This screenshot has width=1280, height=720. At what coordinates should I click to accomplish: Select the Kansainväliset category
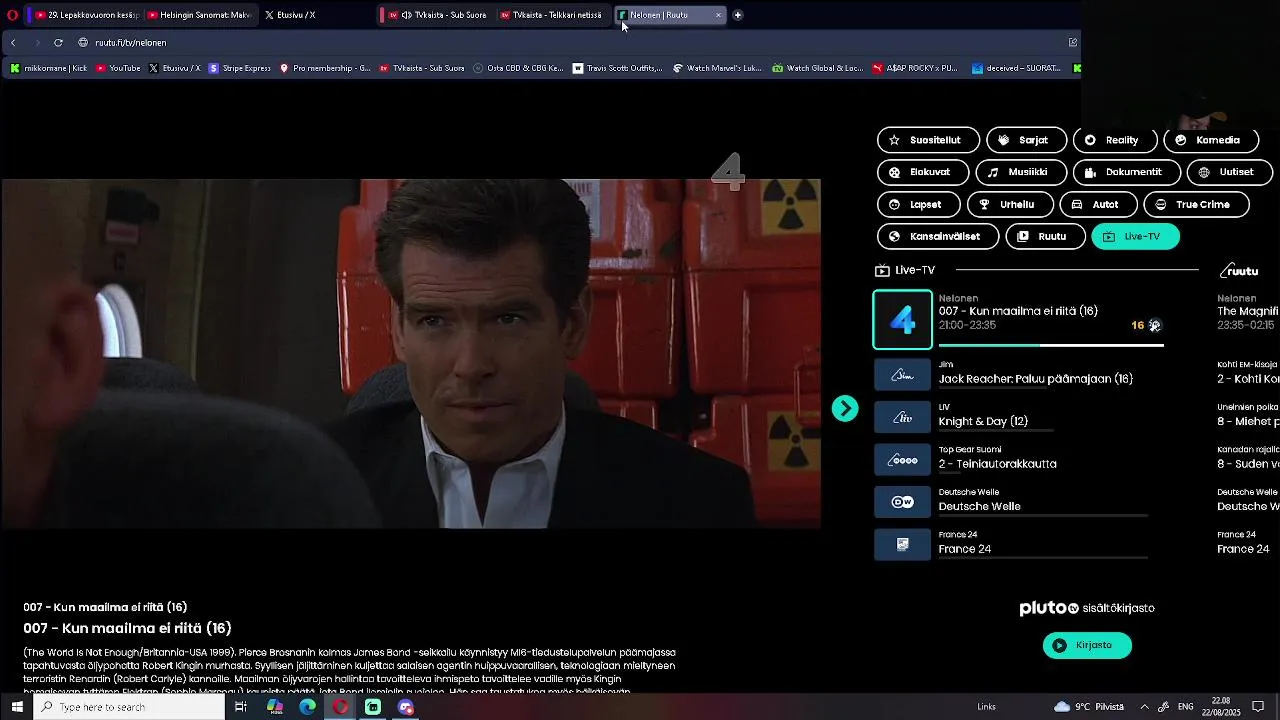[x=938, y=236]
